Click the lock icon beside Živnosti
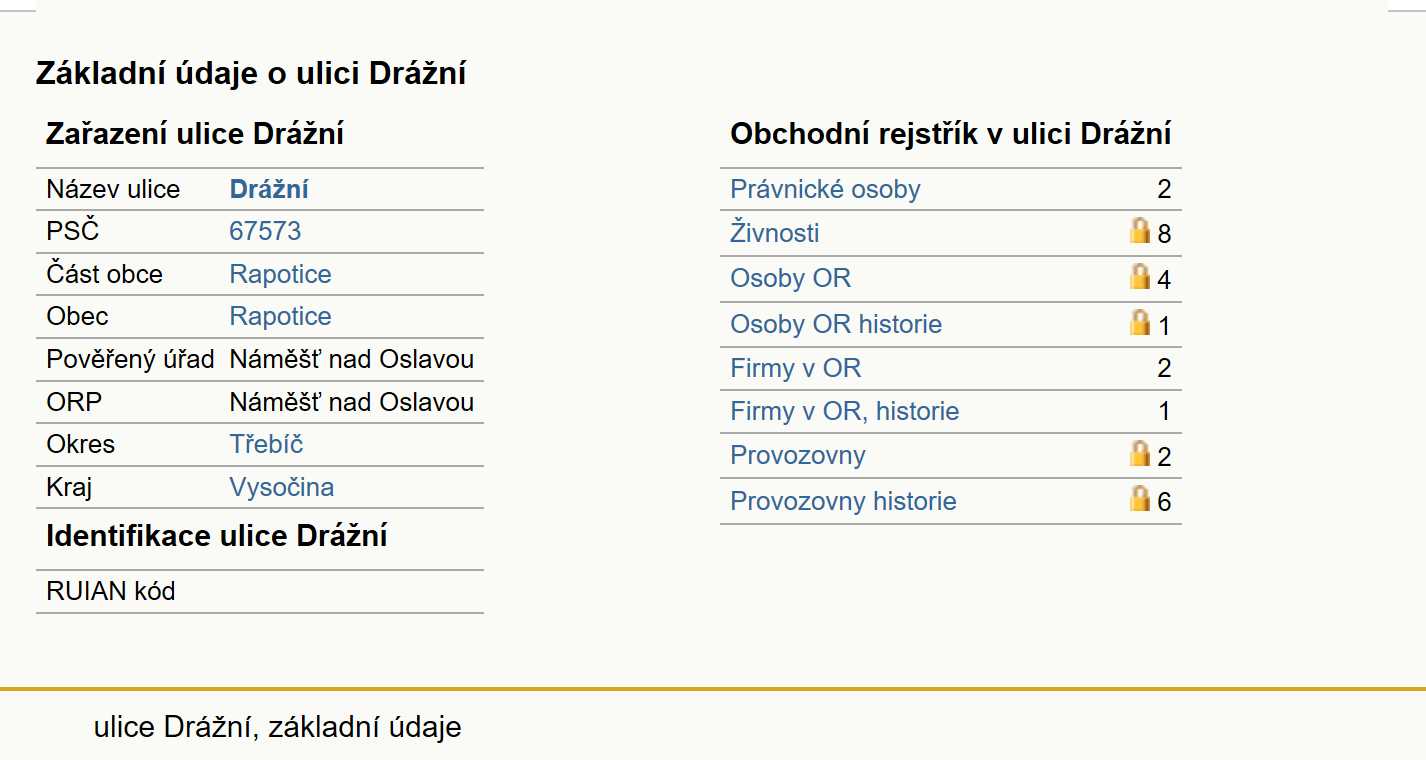The height and width of the screenshot is (760, 1426). coord(1140,232)
